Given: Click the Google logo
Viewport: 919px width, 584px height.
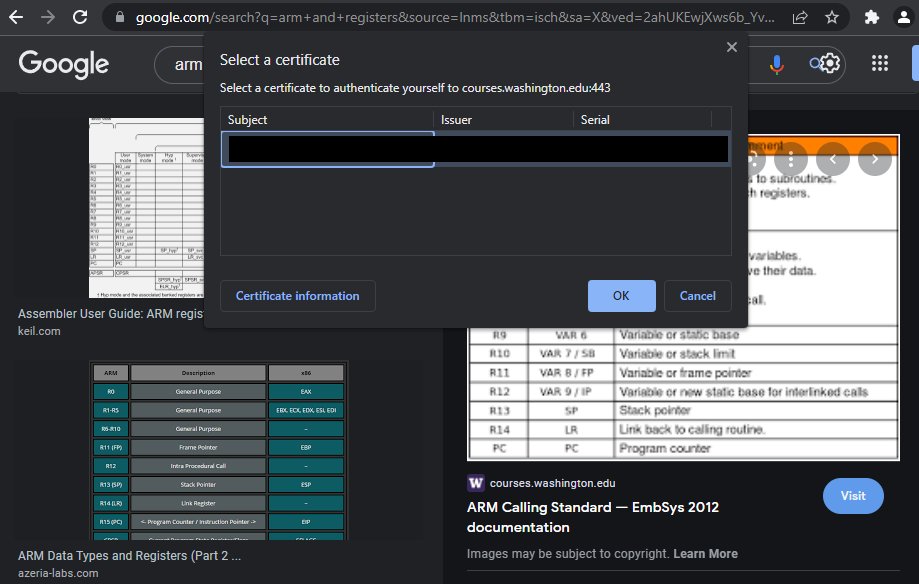Looking at the screenshot, I should [64, 64].
